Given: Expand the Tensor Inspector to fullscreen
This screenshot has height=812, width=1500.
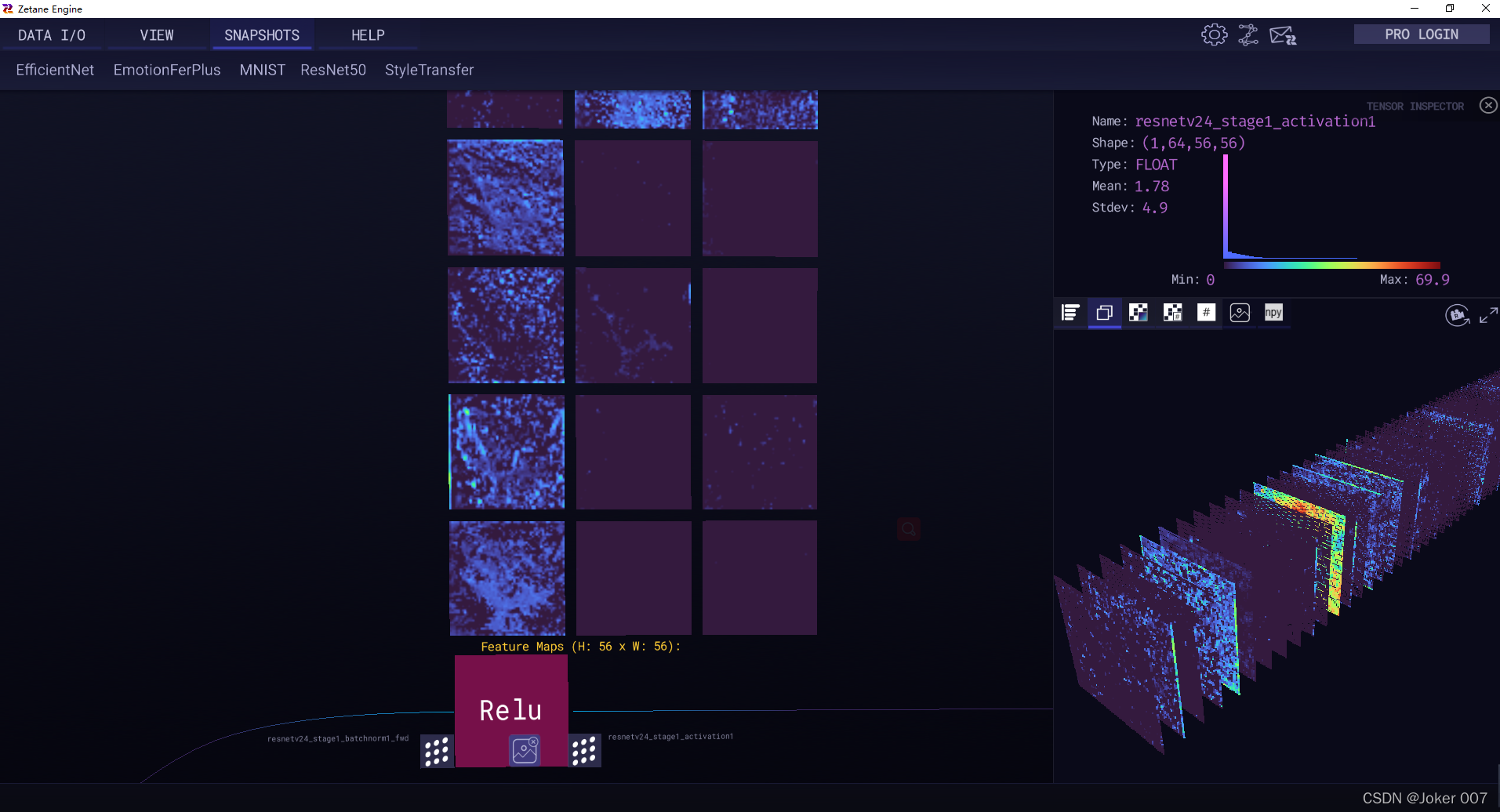Looking at the screenshot, I should click(1488, 315).
